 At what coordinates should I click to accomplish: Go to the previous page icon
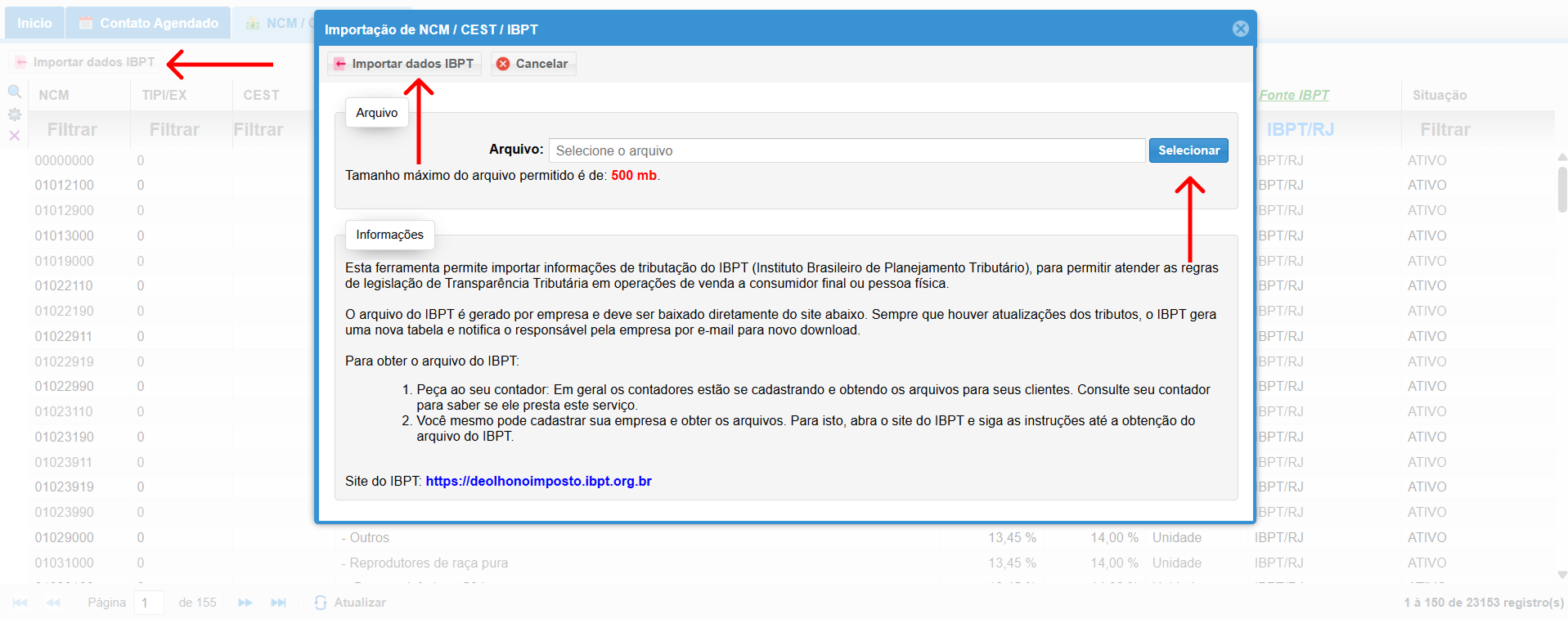53,603
